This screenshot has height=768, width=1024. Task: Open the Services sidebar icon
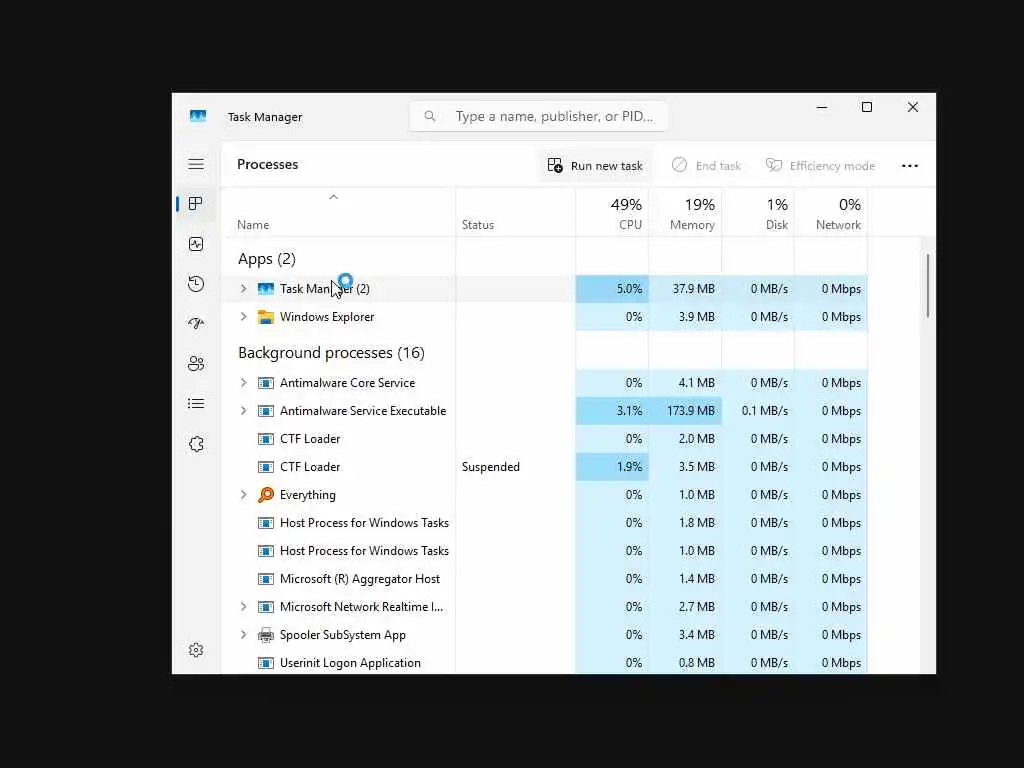tap(196, 444)
